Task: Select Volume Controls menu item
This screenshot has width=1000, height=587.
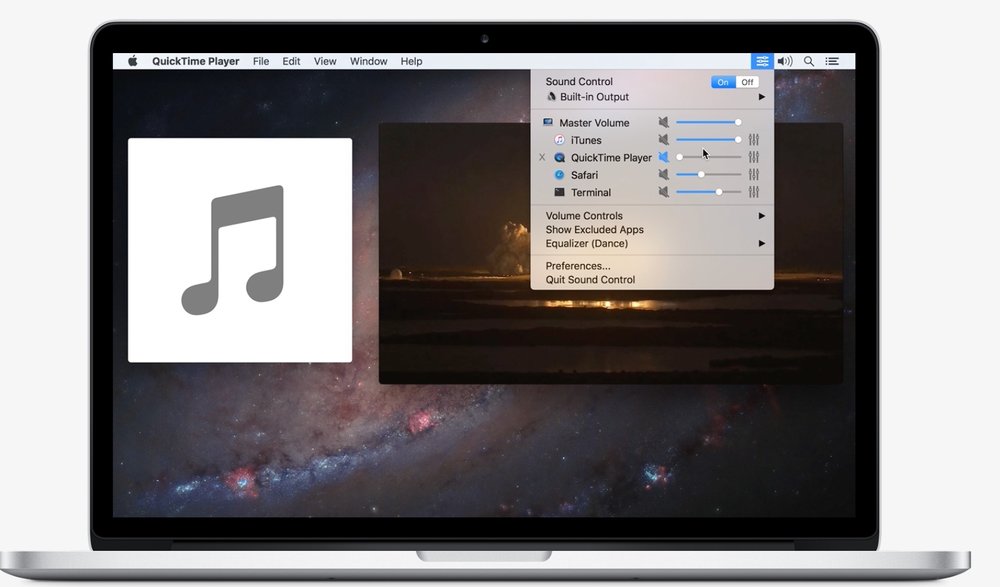Action: (652, 216)
